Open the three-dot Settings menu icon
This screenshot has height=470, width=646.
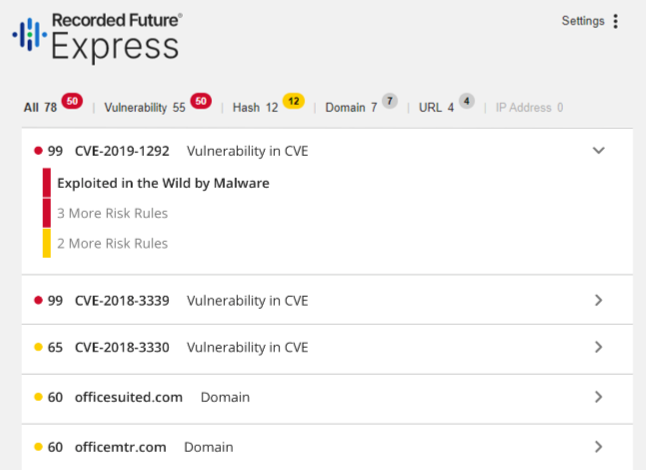click(x=616, y=21)
